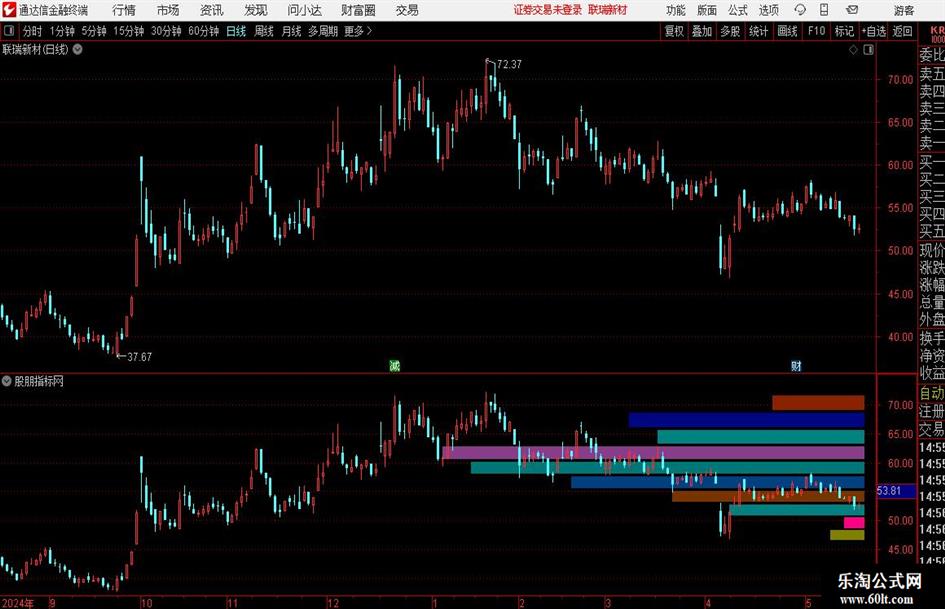Image resolution: width=945 pixels, height=609 pixels.
Task: Click the 叠加 overlay toolbar button
Action: (x=702, y=31)
